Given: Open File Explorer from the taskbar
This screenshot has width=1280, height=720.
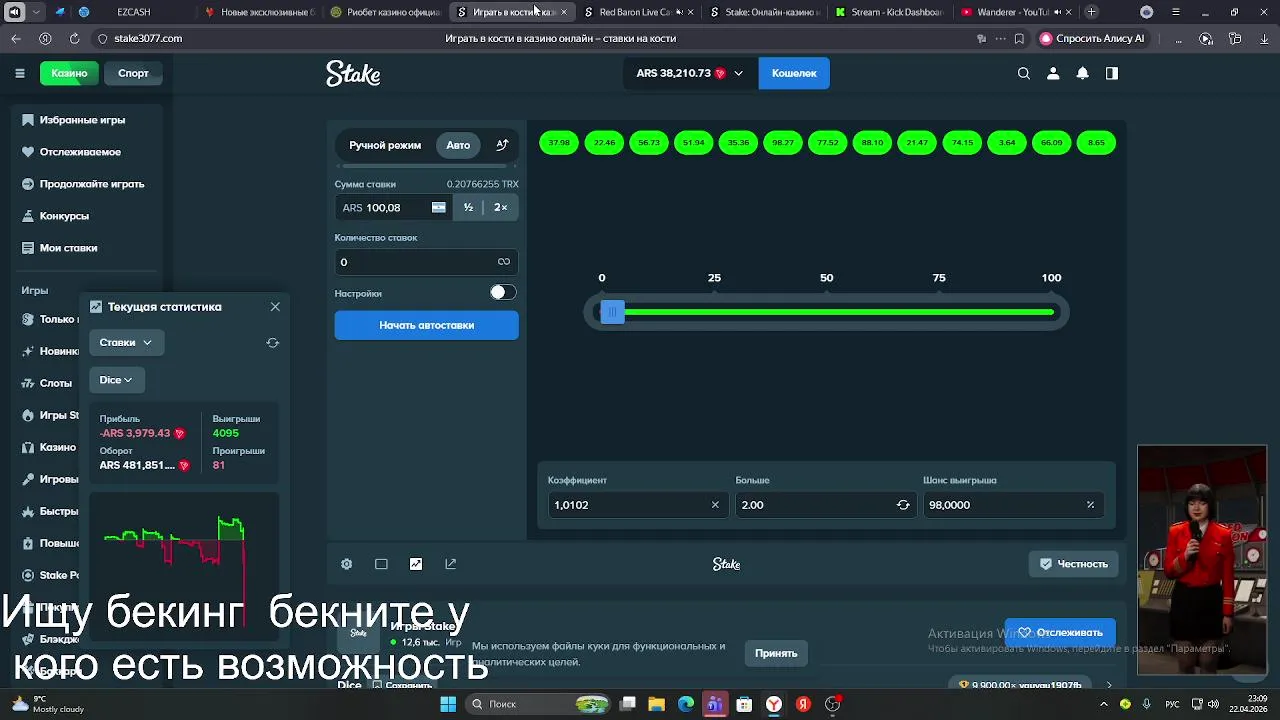Looking at the screenshot, I should pyautogui.click(x=656, y=704).
